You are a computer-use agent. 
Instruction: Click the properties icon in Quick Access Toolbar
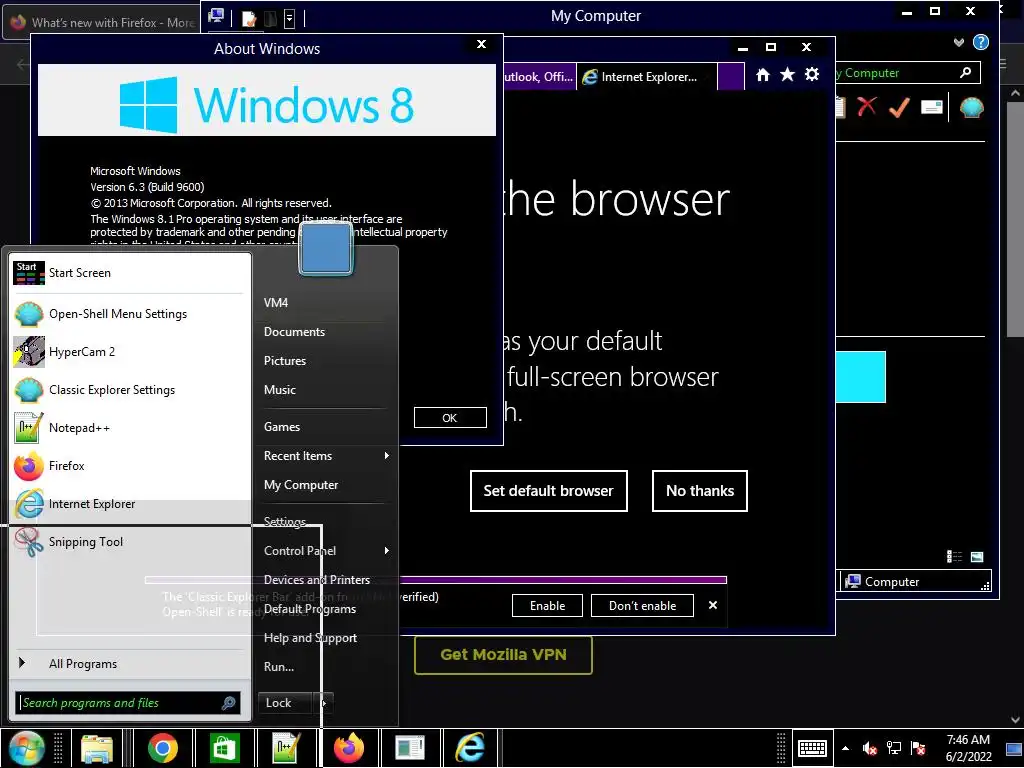[249, 18]
